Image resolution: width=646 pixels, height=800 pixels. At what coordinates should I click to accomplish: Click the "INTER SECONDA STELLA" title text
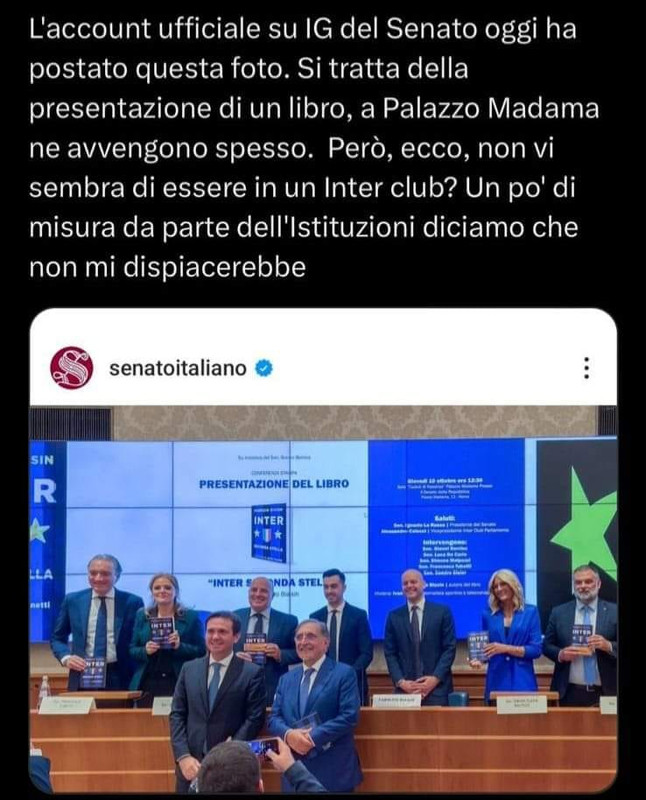click(265, 583)
